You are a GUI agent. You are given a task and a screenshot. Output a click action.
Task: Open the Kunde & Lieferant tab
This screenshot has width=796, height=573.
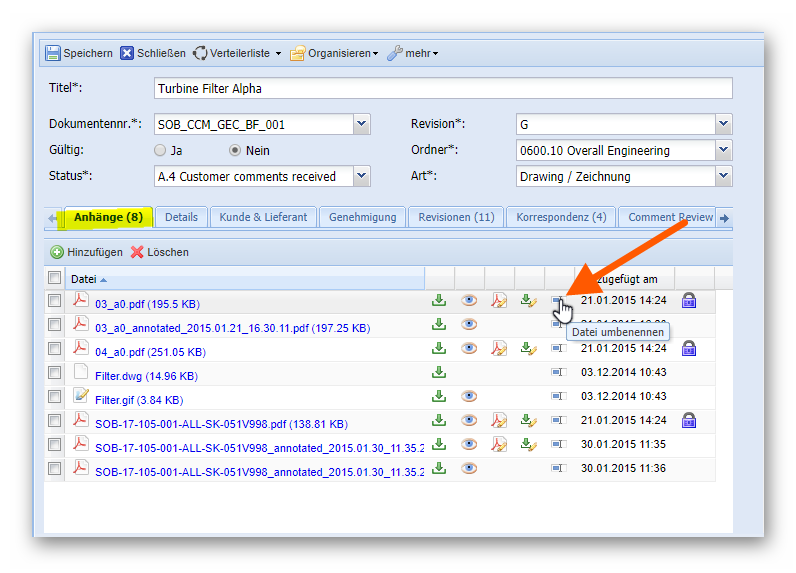[263, 217]
